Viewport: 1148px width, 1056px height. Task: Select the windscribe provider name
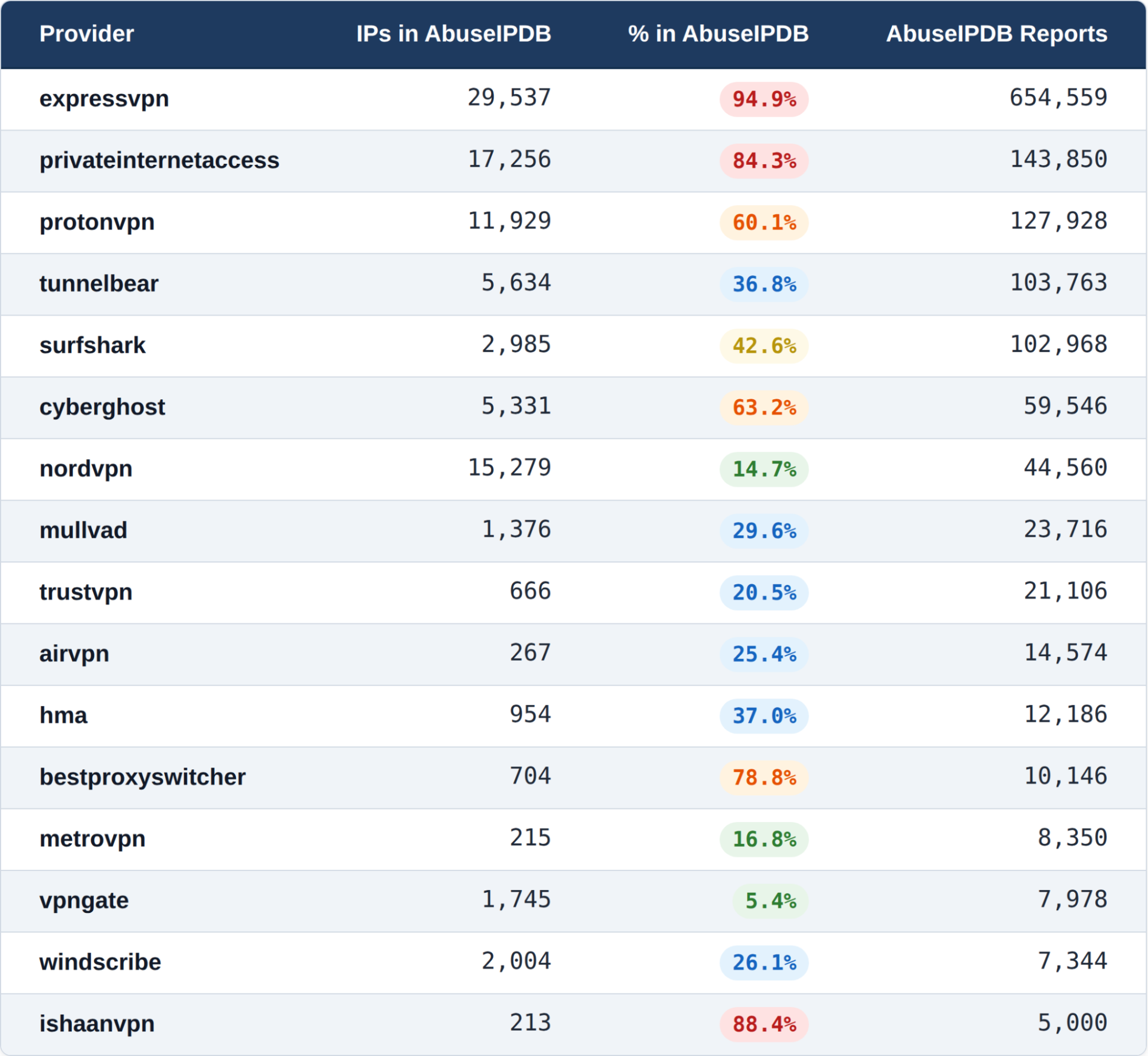pyautogui.click(x=100, y=962)
